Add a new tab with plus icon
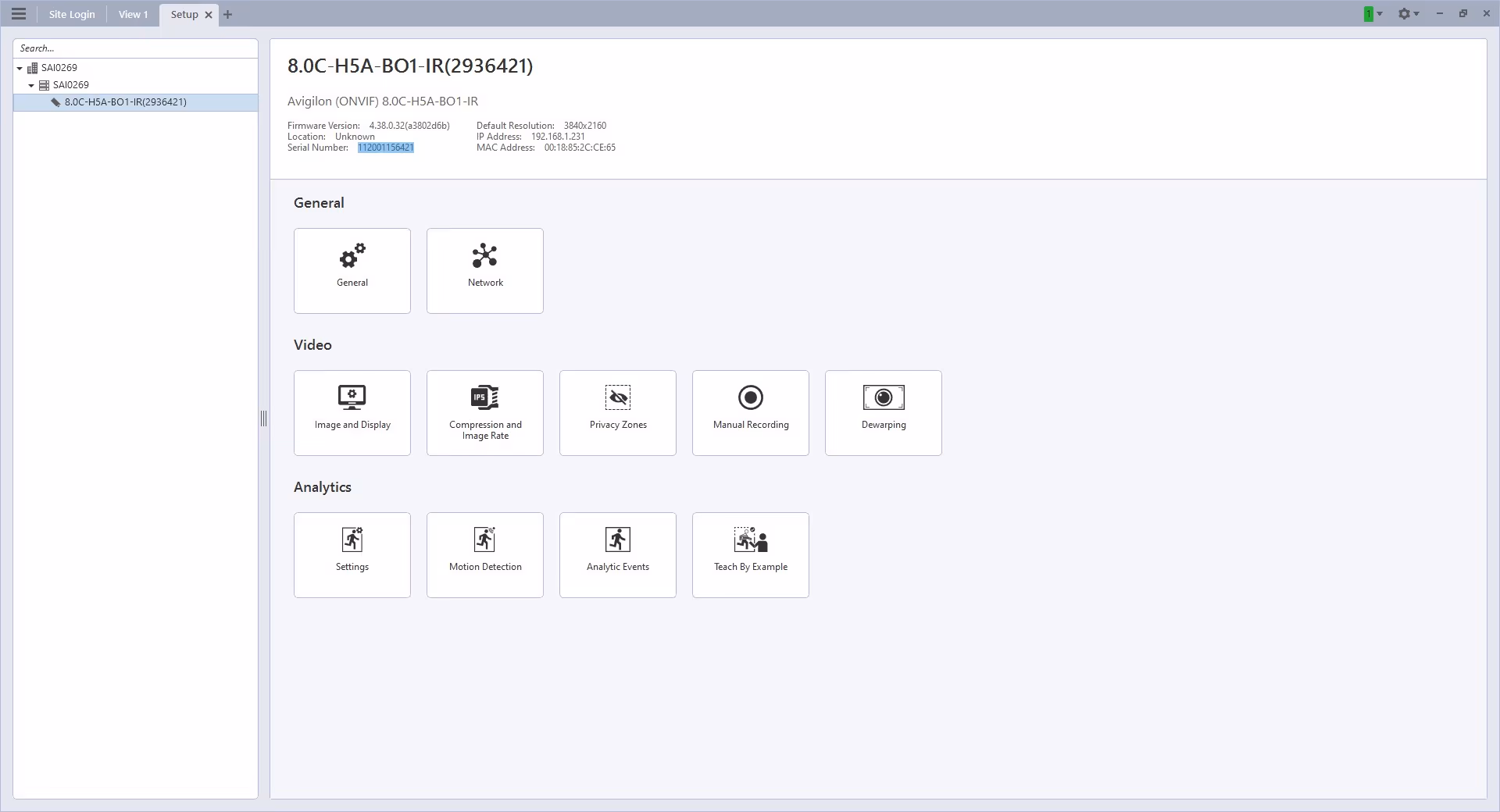Screen dimensions: 1500x812 (x=227, y=14)
